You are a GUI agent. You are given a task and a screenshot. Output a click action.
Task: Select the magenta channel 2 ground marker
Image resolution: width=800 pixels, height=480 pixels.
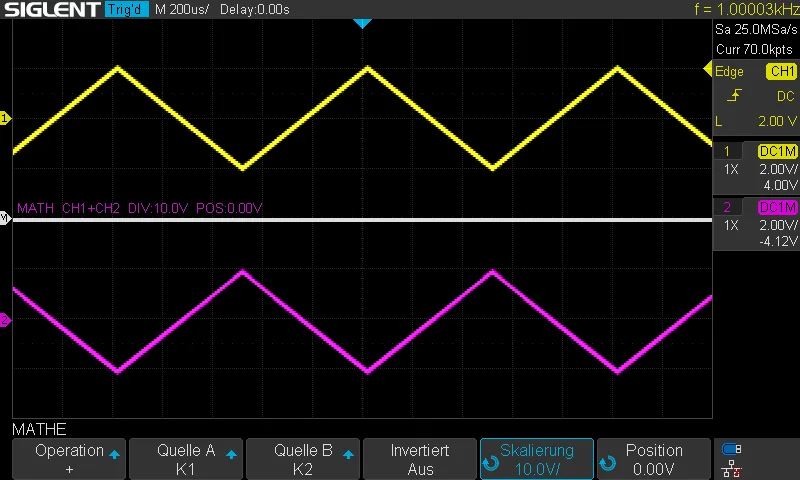pos(5,320)
